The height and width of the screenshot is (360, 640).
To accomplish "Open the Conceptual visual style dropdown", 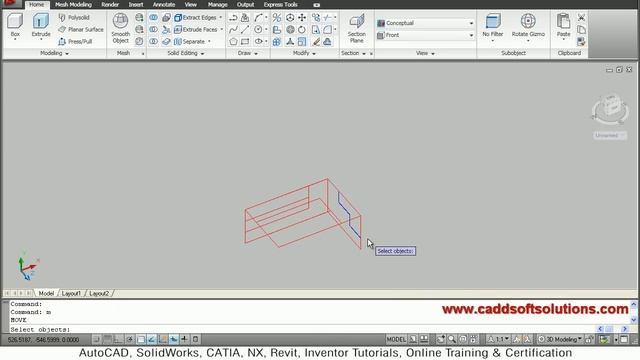I will (x=426, y=23).
